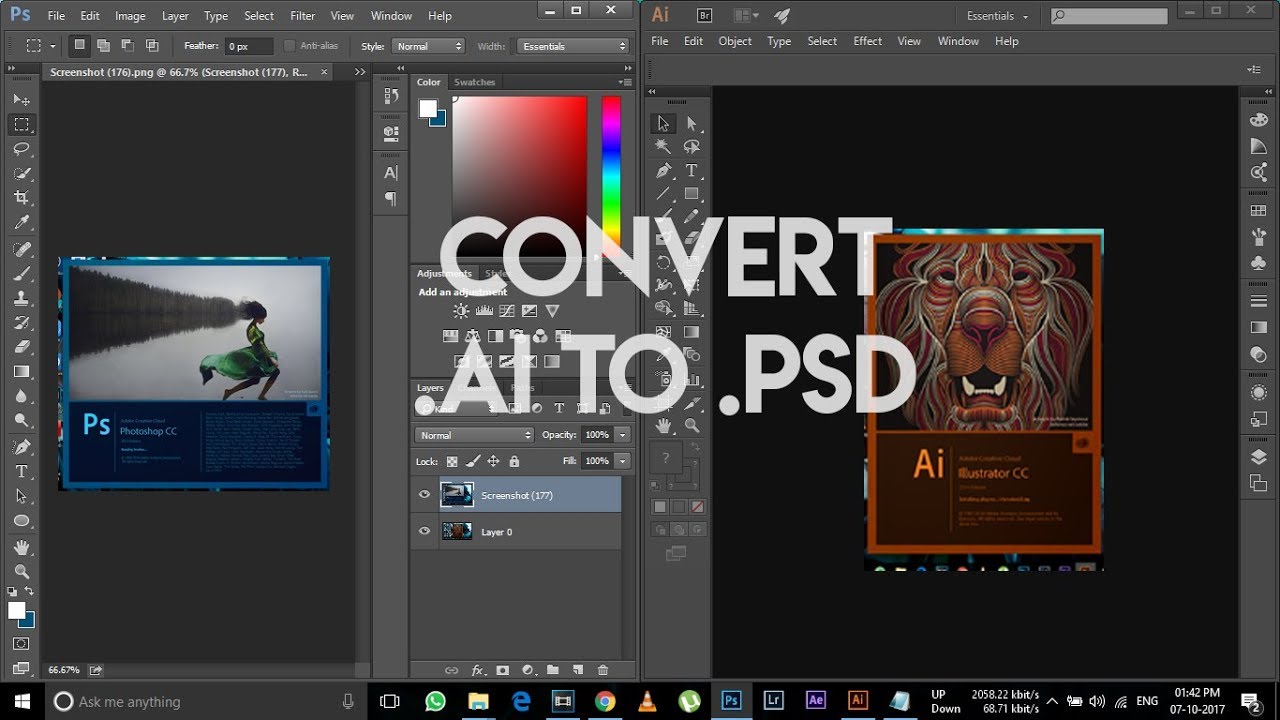Open Adobe Bridge from Illustrator bar

click(x=703, y=15)
